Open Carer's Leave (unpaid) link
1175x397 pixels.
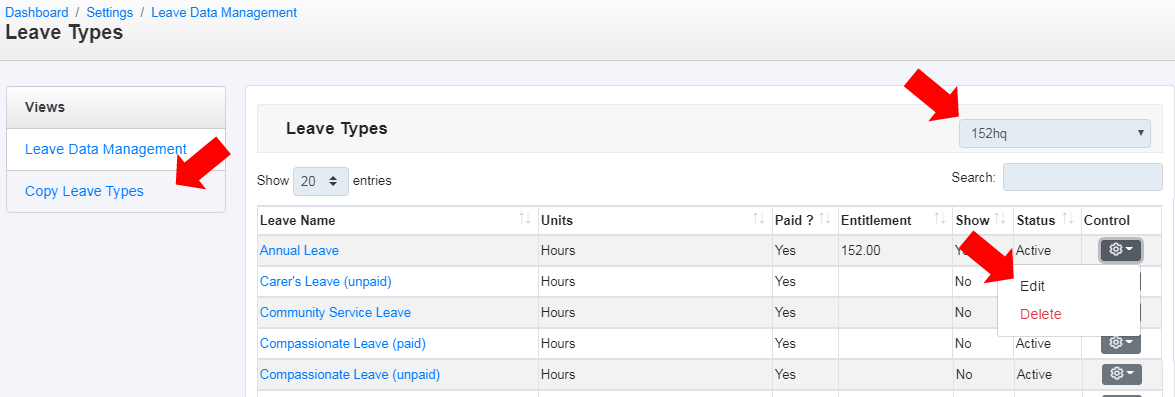[325, 282]
